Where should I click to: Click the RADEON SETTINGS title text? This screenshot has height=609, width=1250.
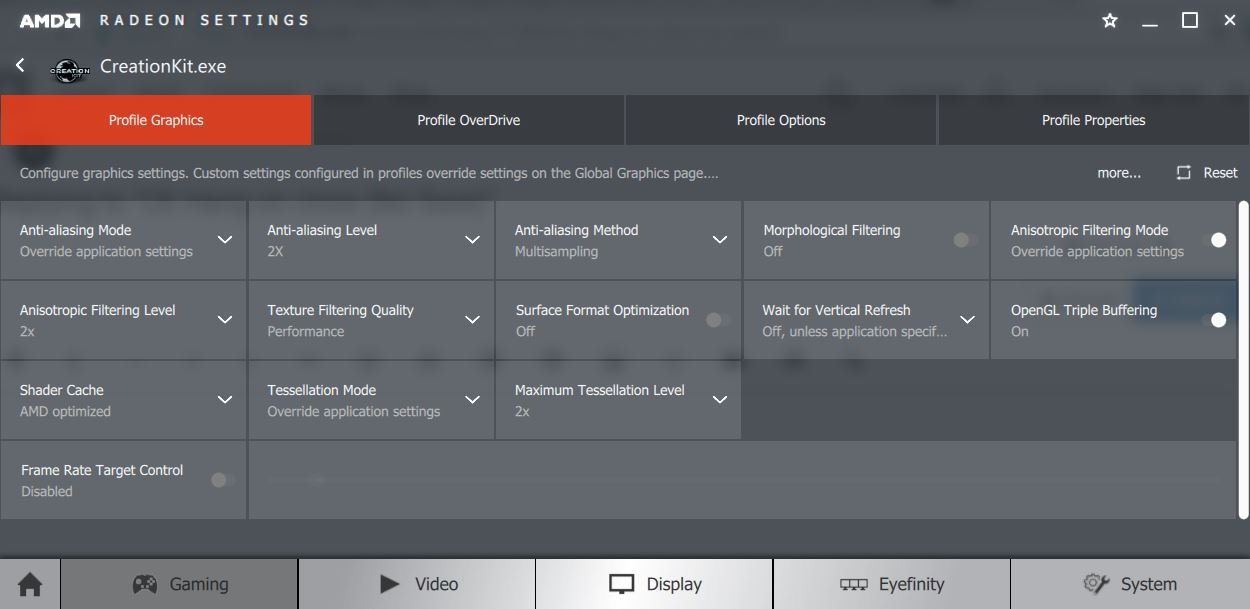[x=204, y=20]
